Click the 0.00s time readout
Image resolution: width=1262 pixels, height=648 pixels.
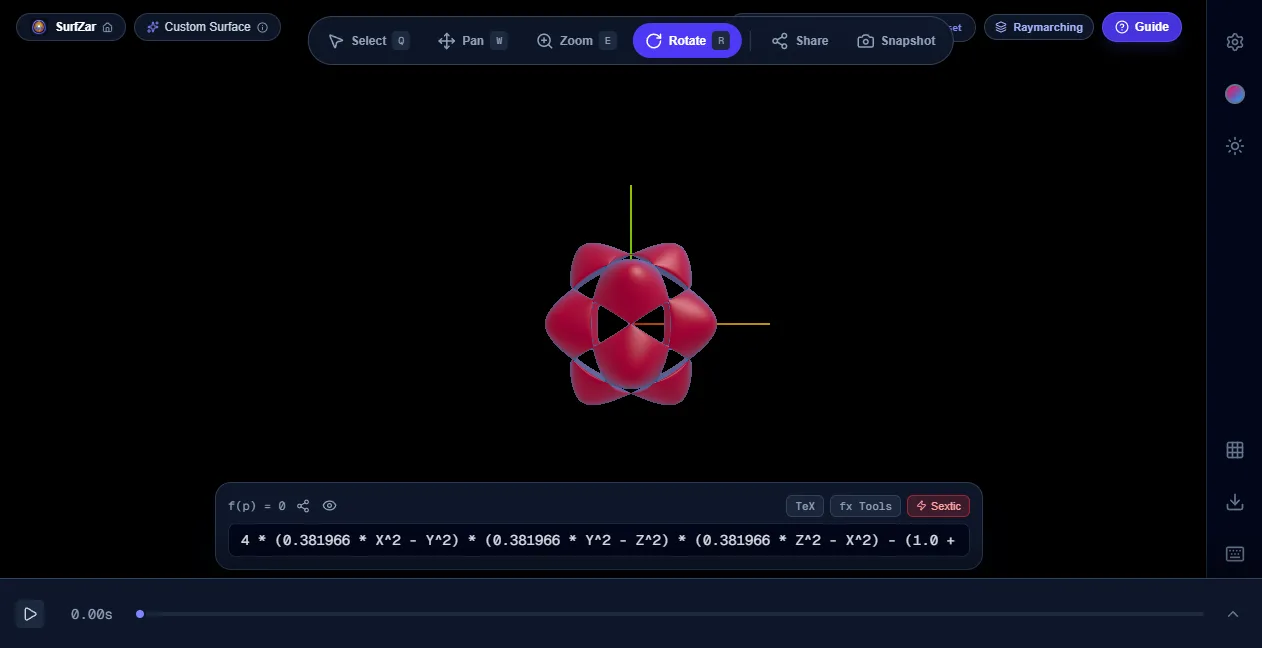click(92, 614)
